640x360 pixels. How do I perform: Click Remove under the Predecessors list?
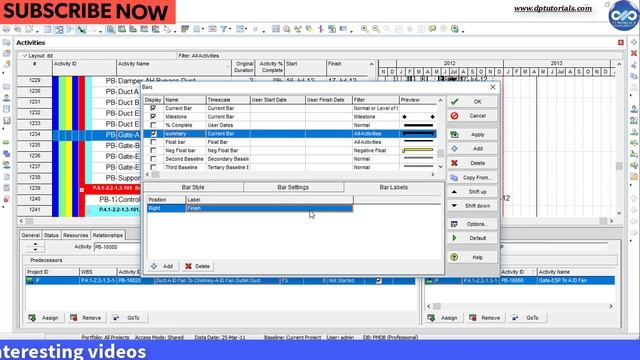tap(86, 318)
